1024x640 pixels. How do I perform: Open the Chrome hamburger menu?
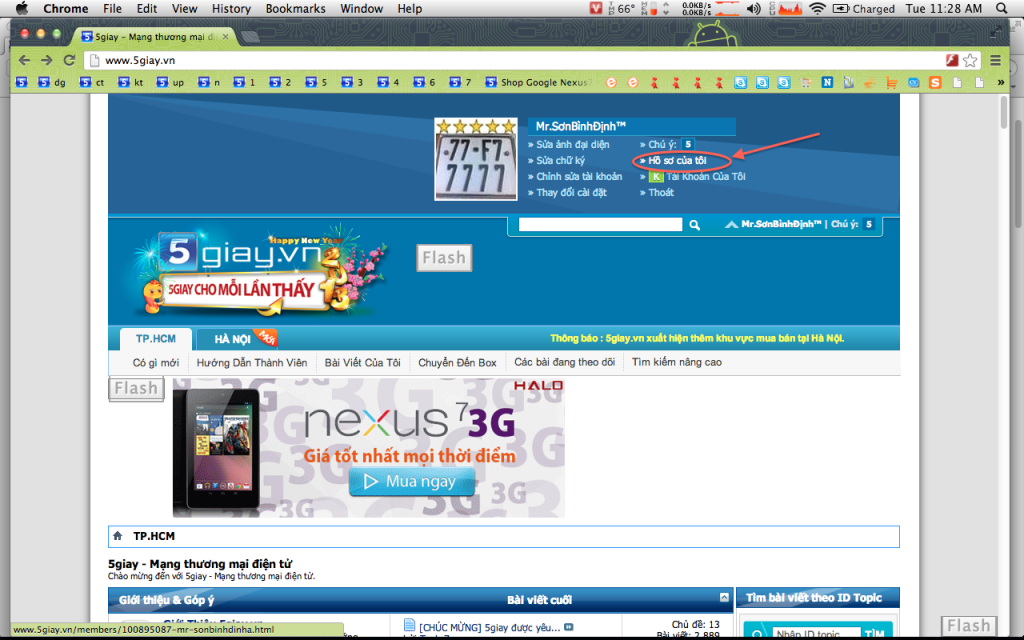point(995,60)
